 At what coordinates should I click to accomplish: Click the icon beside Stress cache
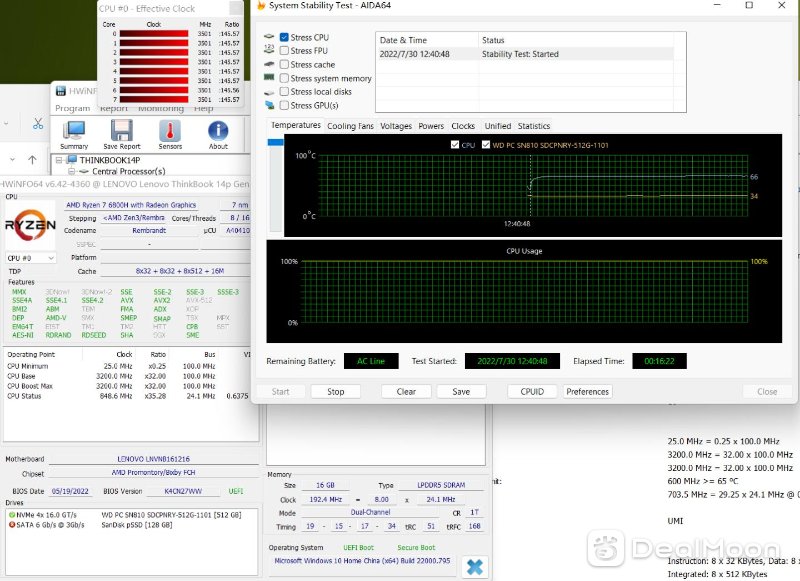pos(269,64)
